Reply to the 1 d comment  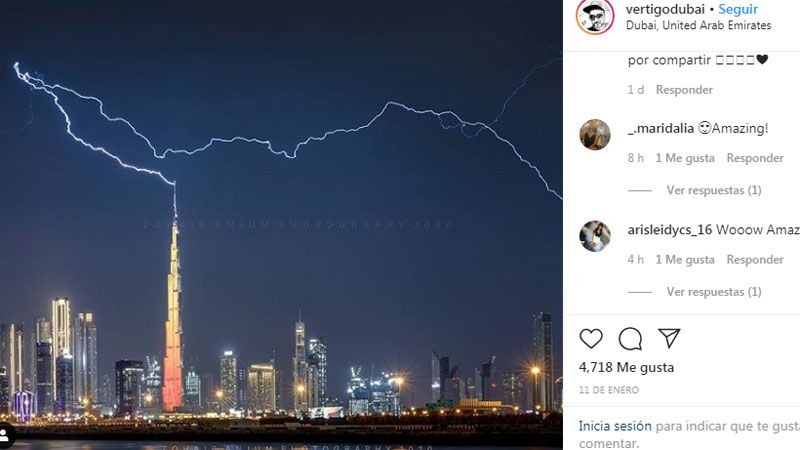tap(684, 90)
